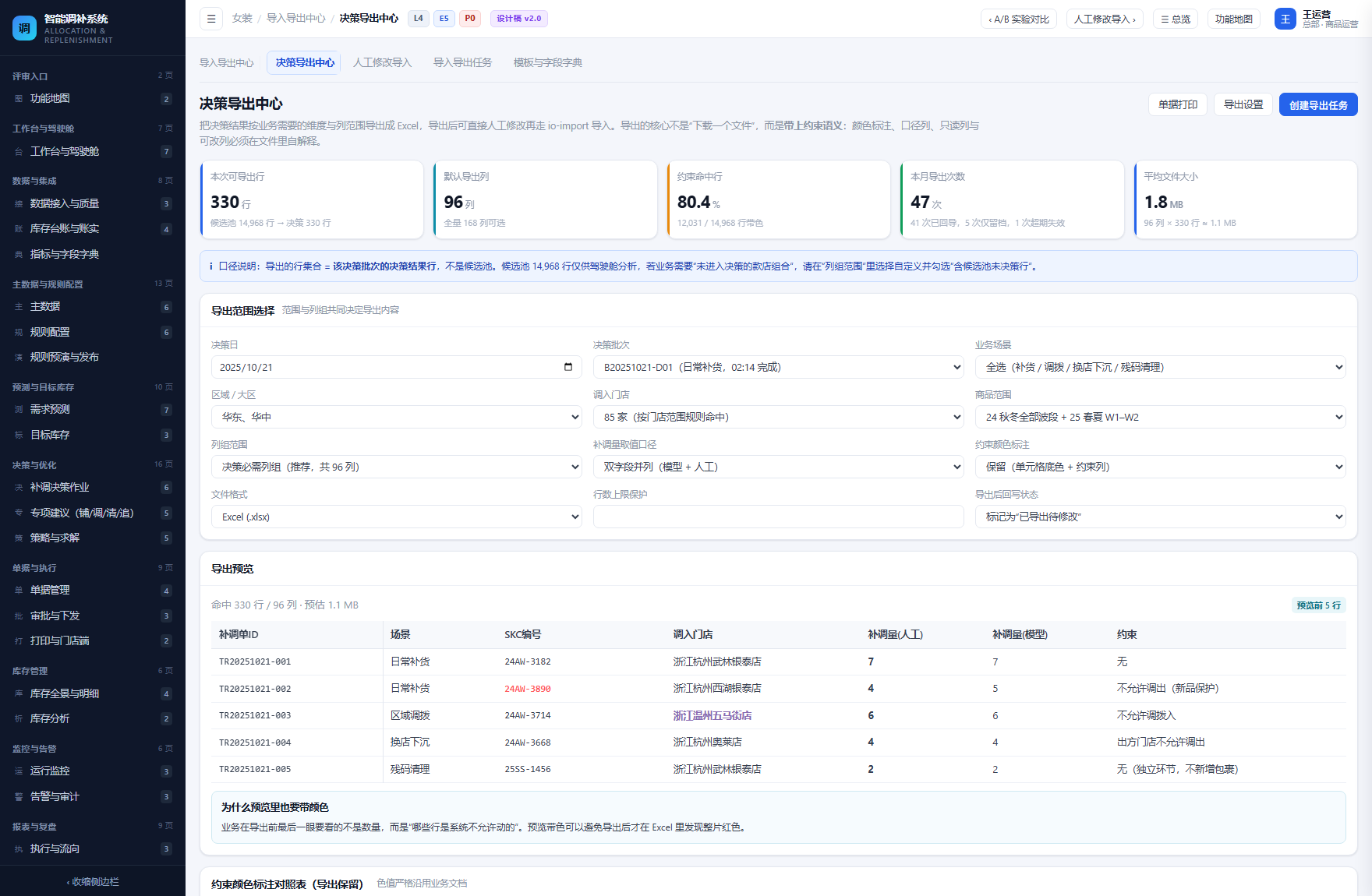Switch to the 导入导出中心 tab
Screen dimensions: 1372x896
(x=226, y=63)
